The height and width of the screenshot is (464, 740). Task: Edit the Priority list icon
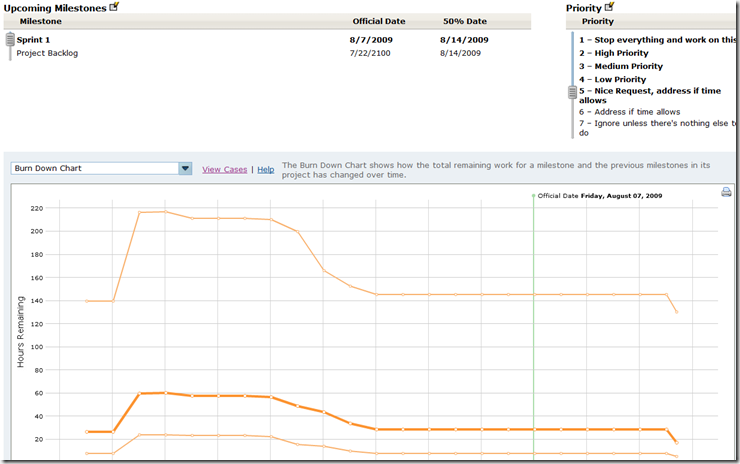610,7
